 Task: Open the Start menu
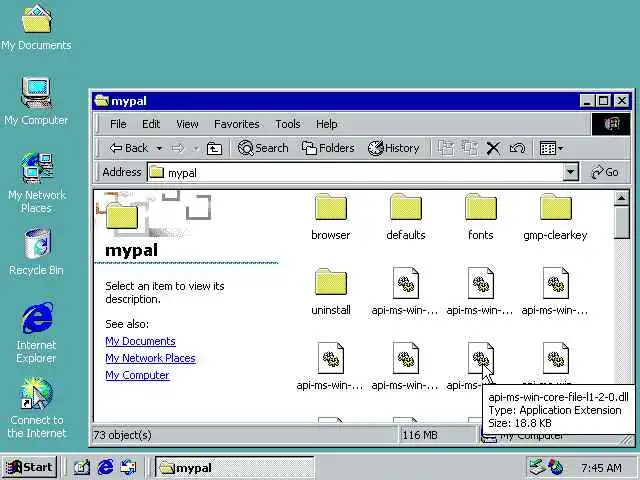(29, 467)
